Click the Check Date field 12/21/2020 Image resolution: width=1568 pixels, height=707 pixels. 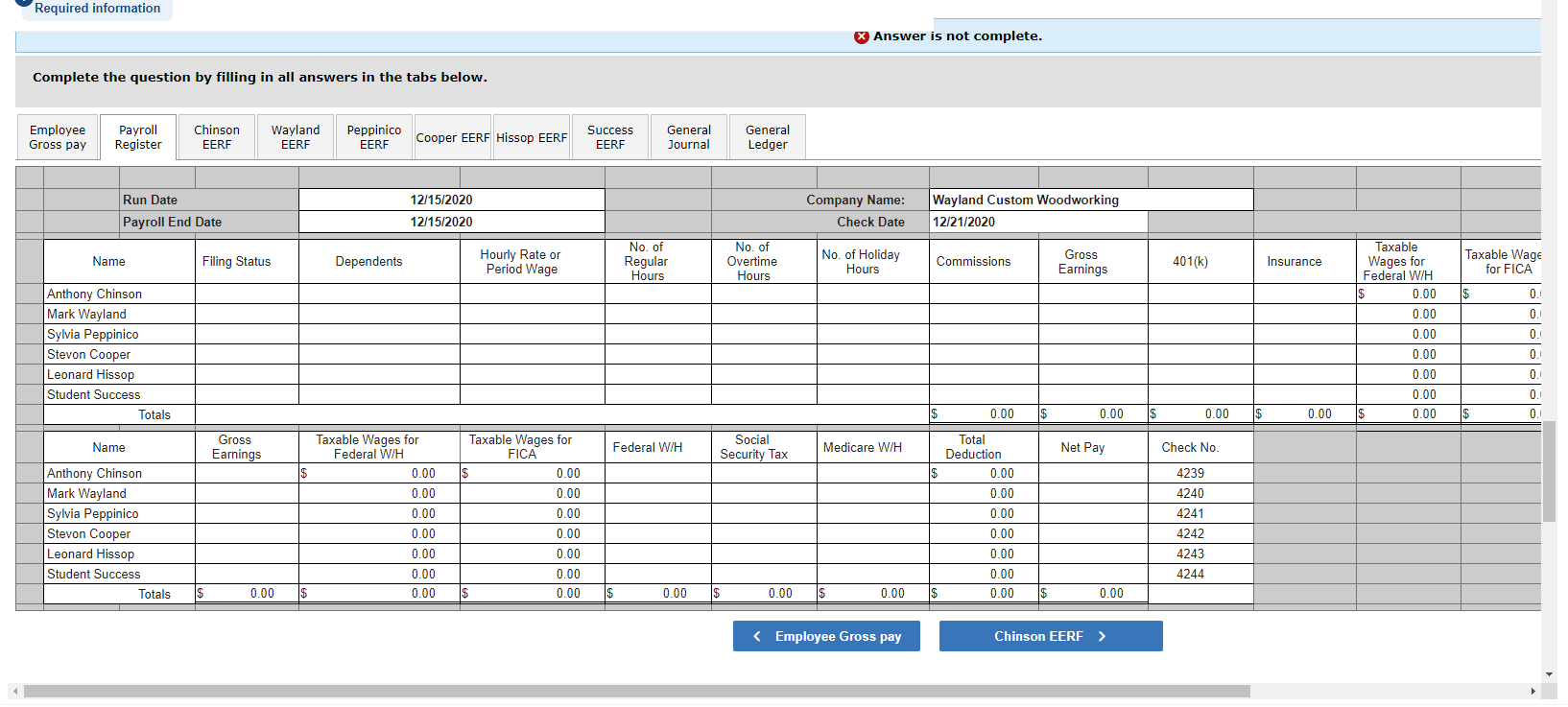[x=1038, y=222]
